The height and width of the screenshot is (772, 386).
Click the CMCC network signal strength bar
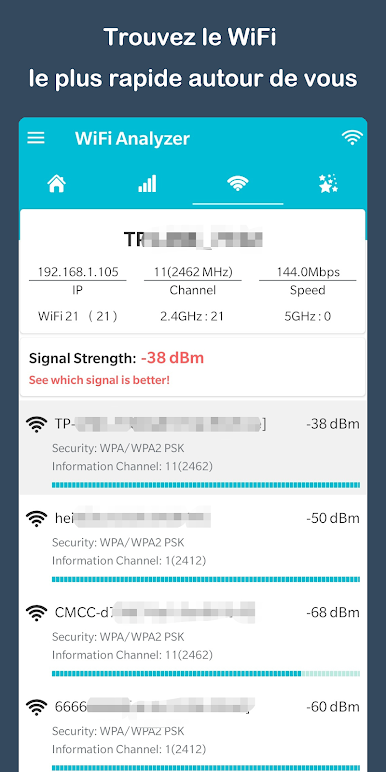[206, 674]
